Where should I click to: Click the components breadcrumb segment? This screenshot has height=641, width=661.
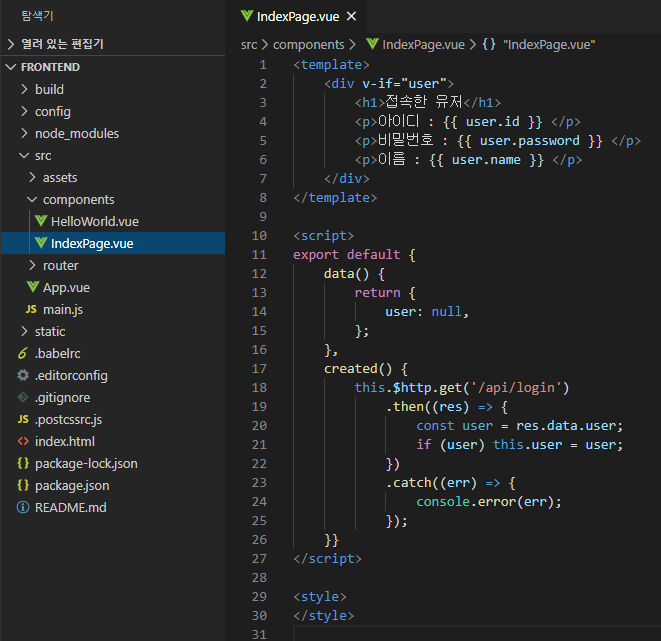309,45
